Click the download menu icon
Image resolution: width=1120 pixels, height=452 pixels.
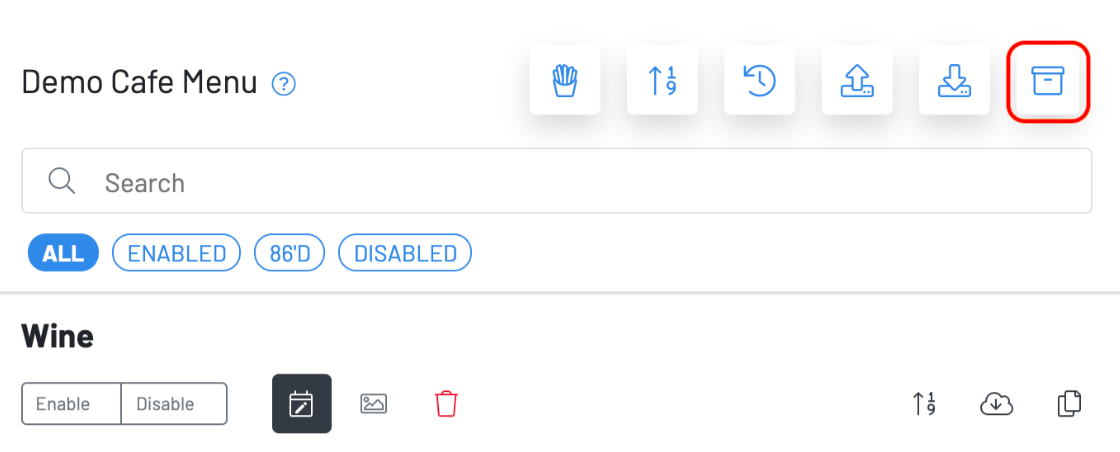954,80
